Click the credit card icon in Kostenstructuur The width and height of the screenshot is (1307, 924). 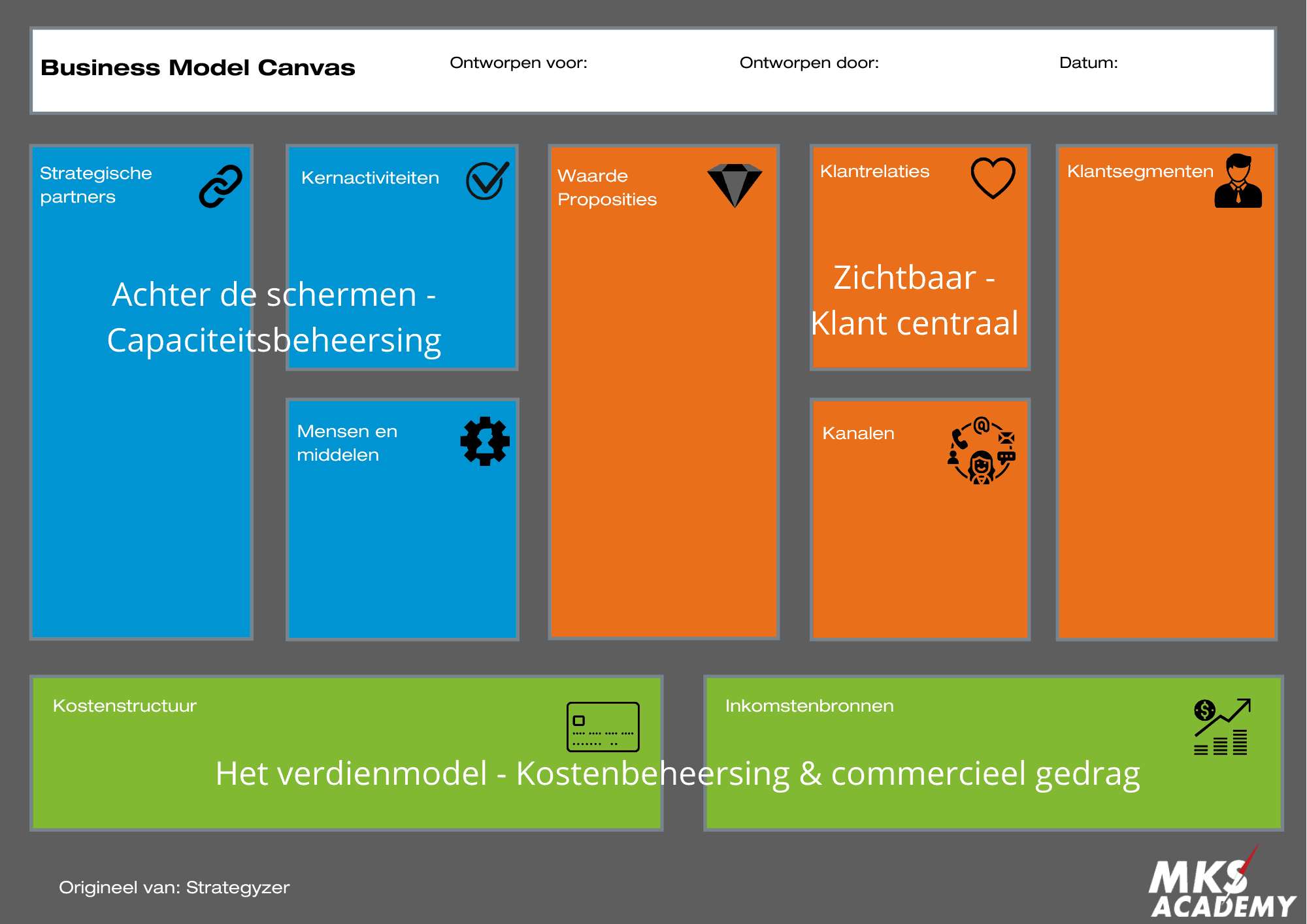(603, 727)
